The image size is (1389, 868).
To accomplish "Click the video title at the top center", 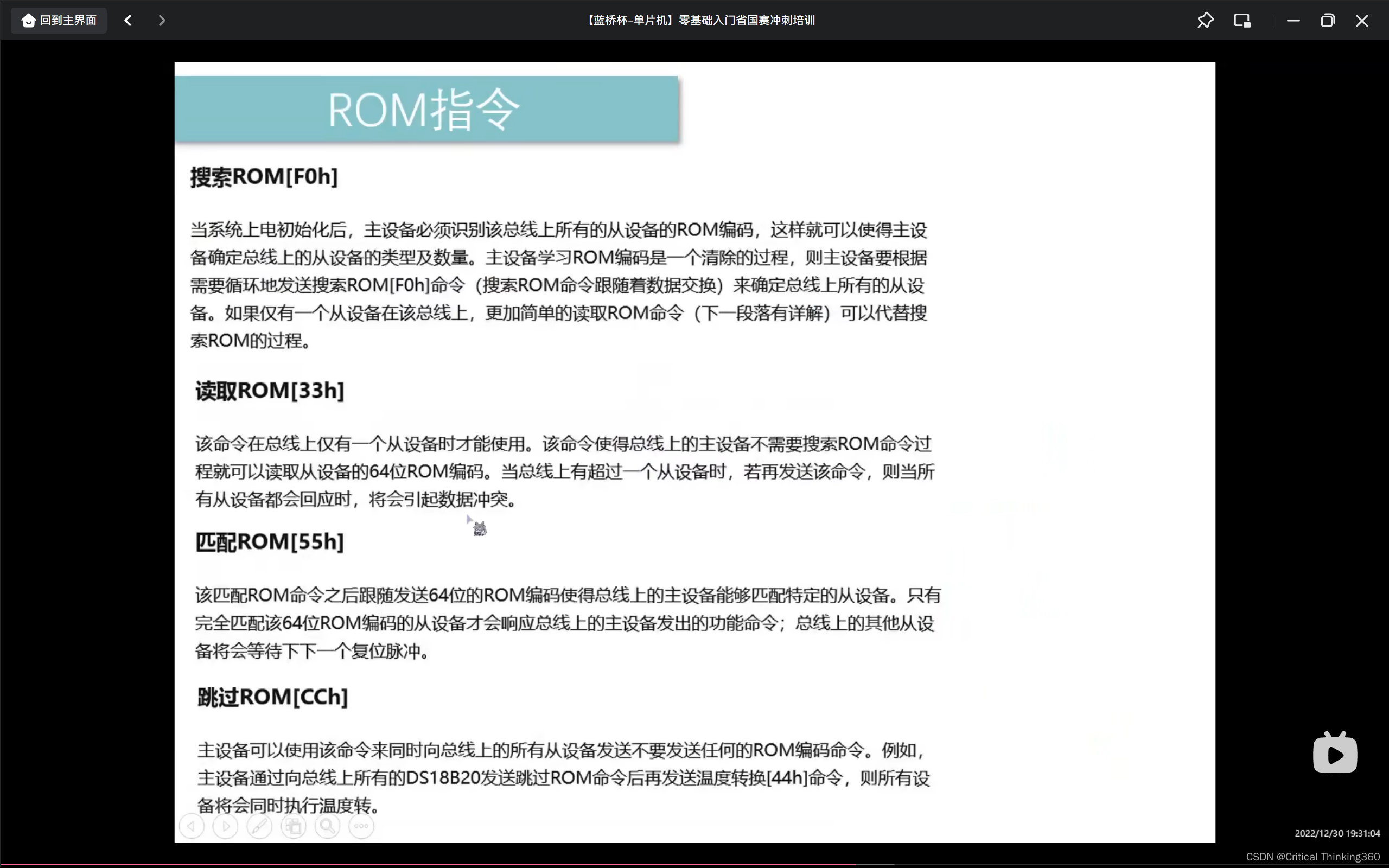I will point(700,21).
